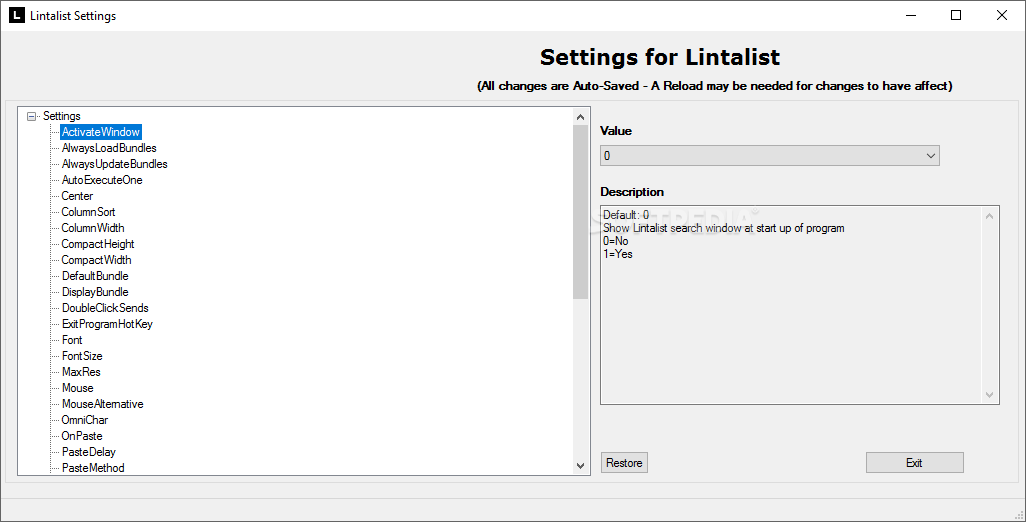Select the OnPaste setting
This screenshot has width=1026, height=522.
(82, 436)
